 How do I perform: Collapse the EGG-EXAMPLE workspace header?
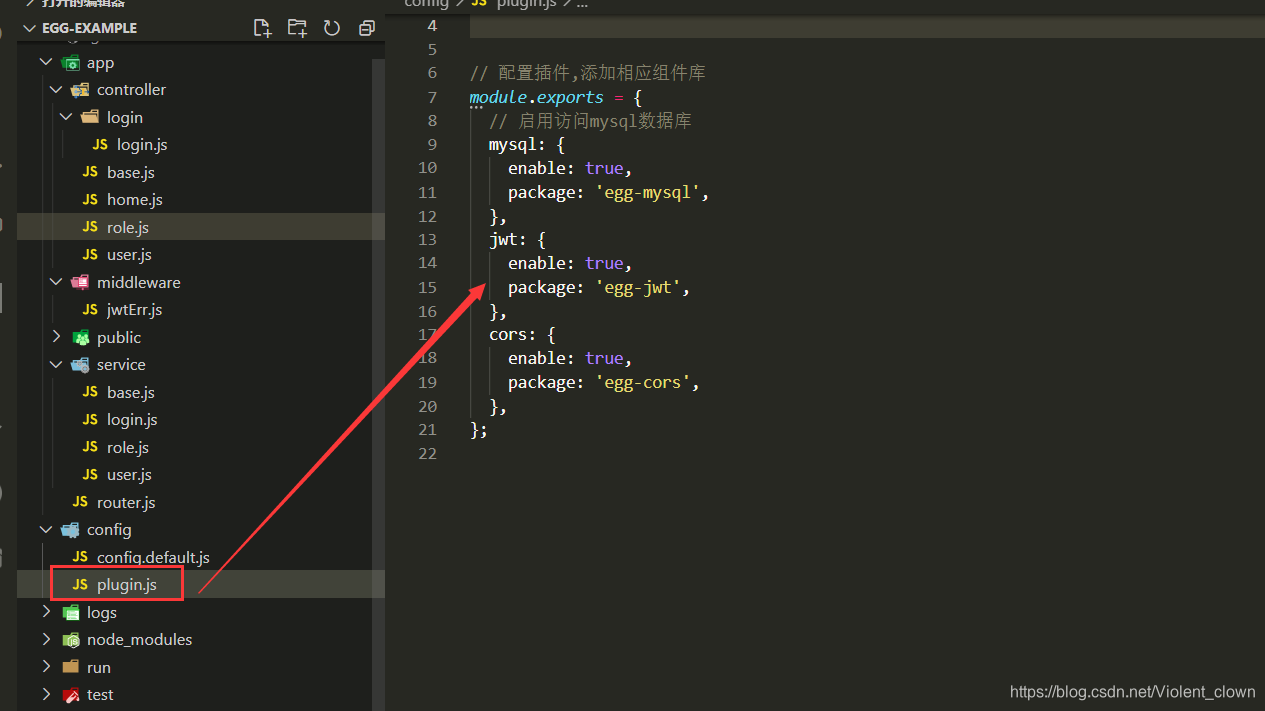27,28
